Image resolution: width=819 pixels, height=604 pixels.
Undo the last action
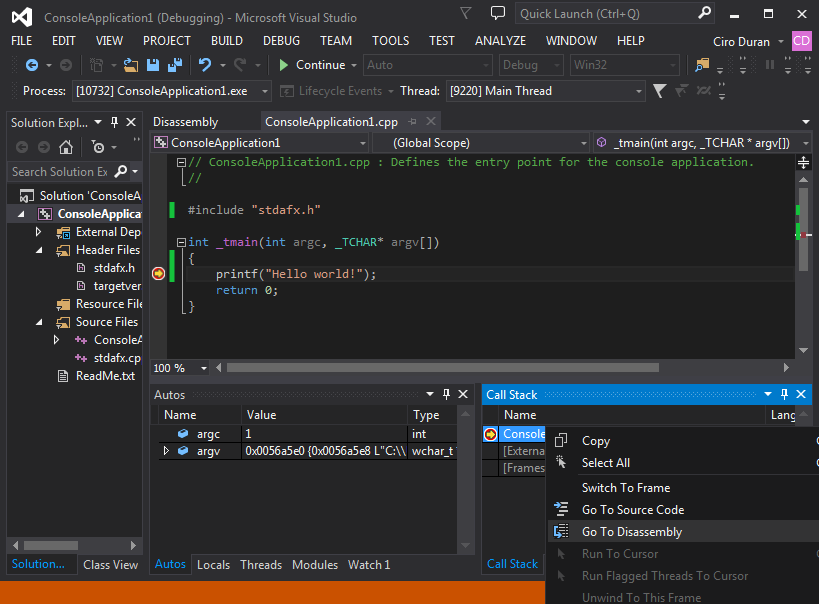pos(205,65)
